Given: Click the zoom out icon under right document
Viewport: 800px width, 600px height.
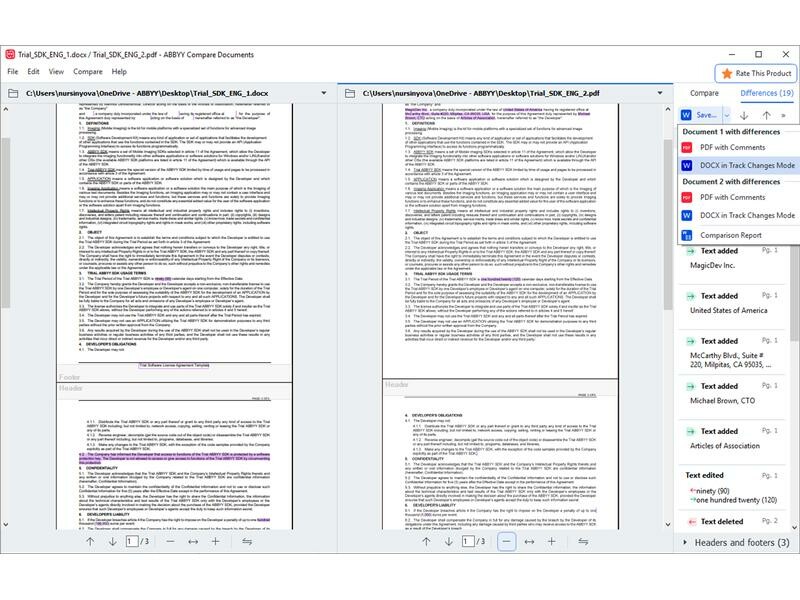Looking at the screenshot, I should [508, 541].
